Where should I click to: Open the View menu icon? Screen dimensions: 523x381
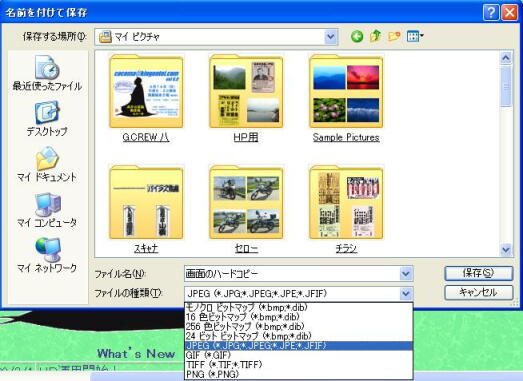(415, 36)
